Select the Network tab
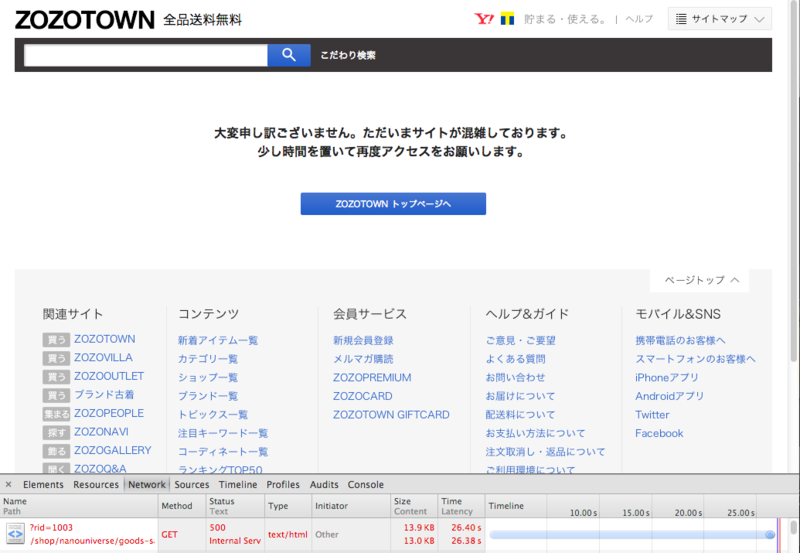Screen dimensions: 800x553 click(x=147, y=485)
